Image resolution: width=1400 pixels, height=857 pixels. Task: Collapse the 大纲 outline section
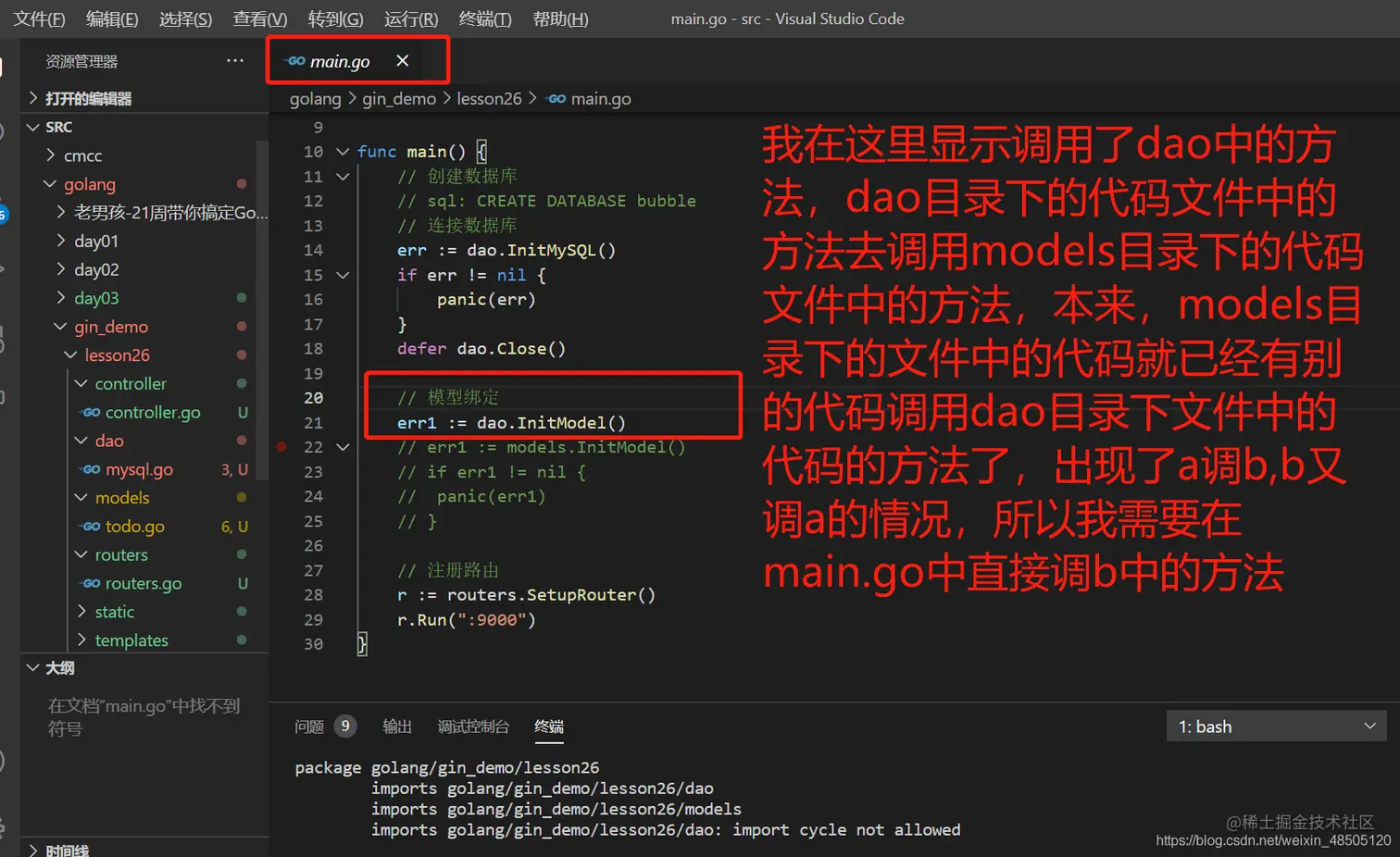tap(59, 668)
